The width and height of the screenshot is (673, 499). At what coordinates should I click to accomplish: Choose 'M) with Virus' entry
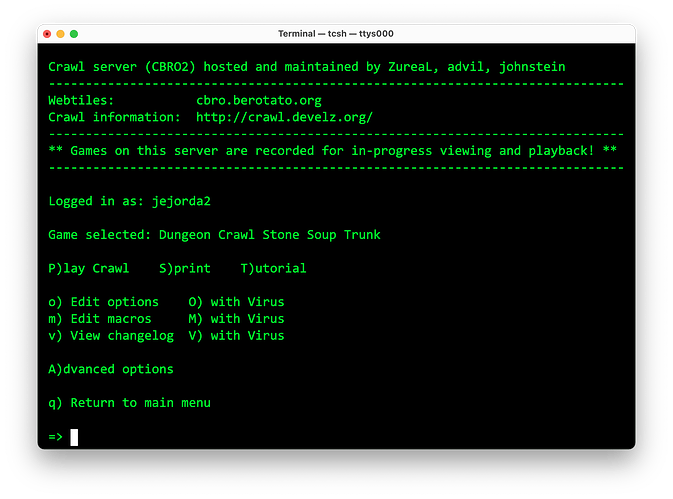point(236,319)
